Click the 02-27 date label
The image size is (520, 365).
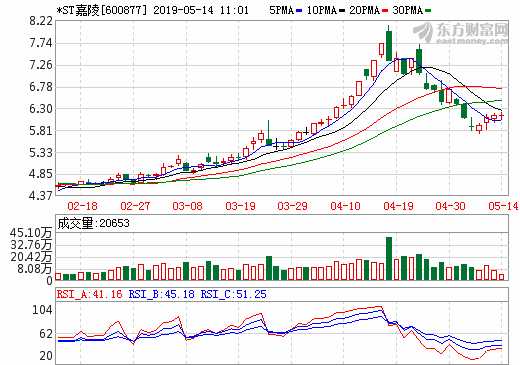coord(135,206)
